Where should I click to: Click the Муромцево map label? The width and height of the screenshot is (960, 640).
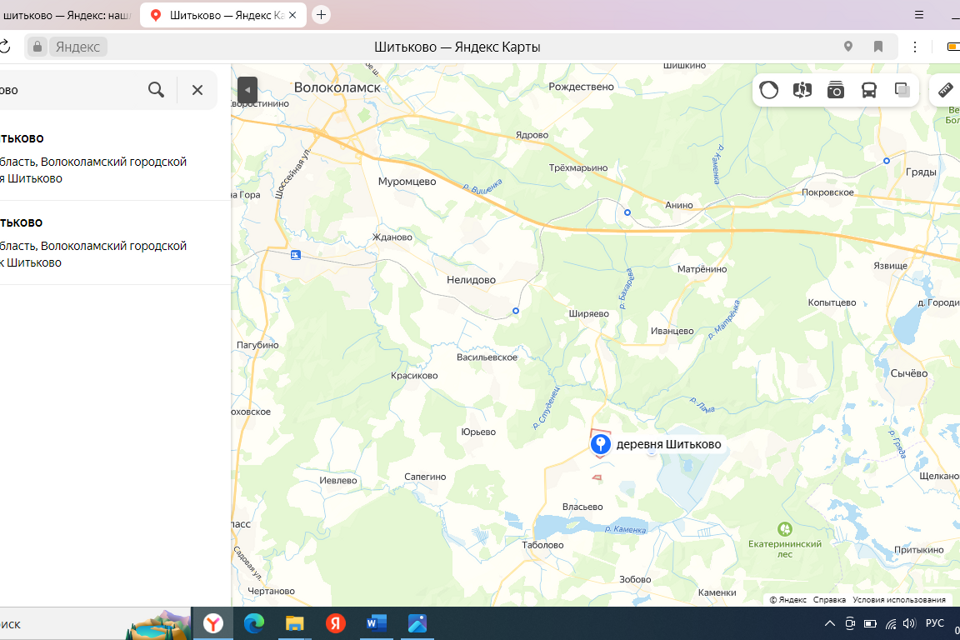[407, 181]
